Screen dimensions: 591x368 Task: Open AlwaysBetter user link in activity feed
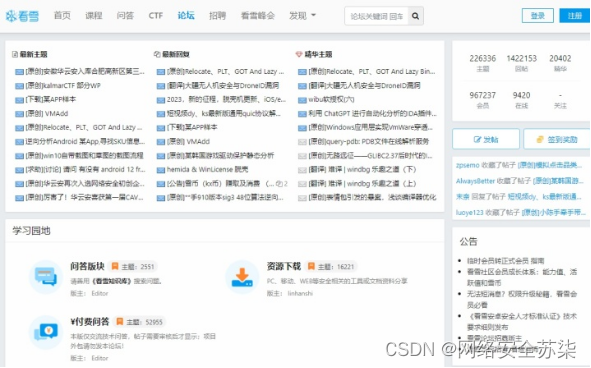click(475, 181)
